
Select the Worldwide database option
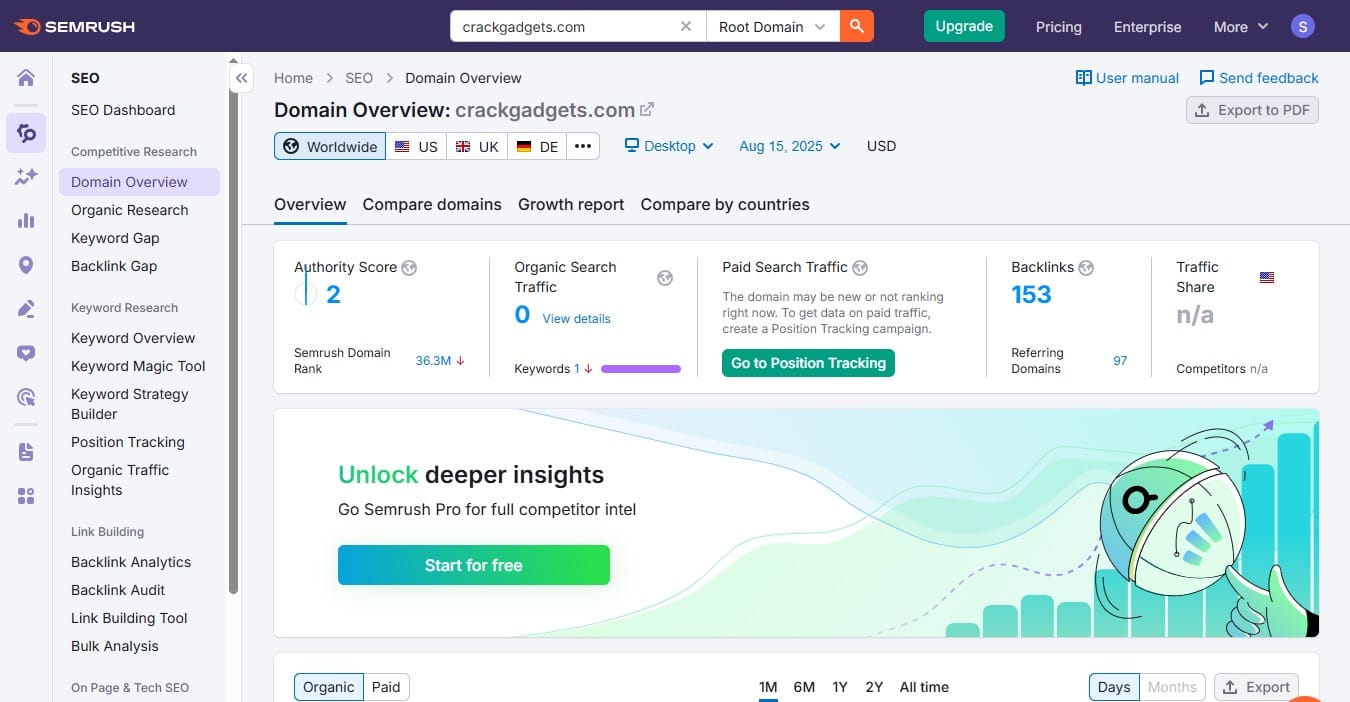pos(330,146)
